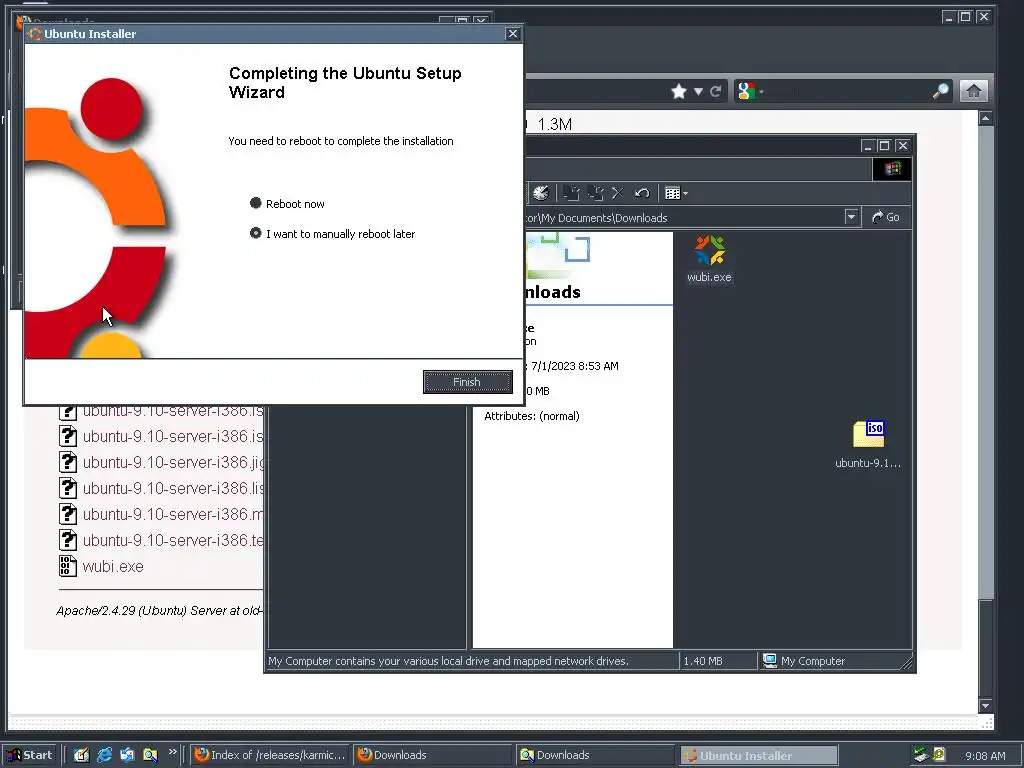The image size is (1024, 768).
Task: Click the ubuntu-9.10-server-i386.m link
Action: [x=173, y=514]
